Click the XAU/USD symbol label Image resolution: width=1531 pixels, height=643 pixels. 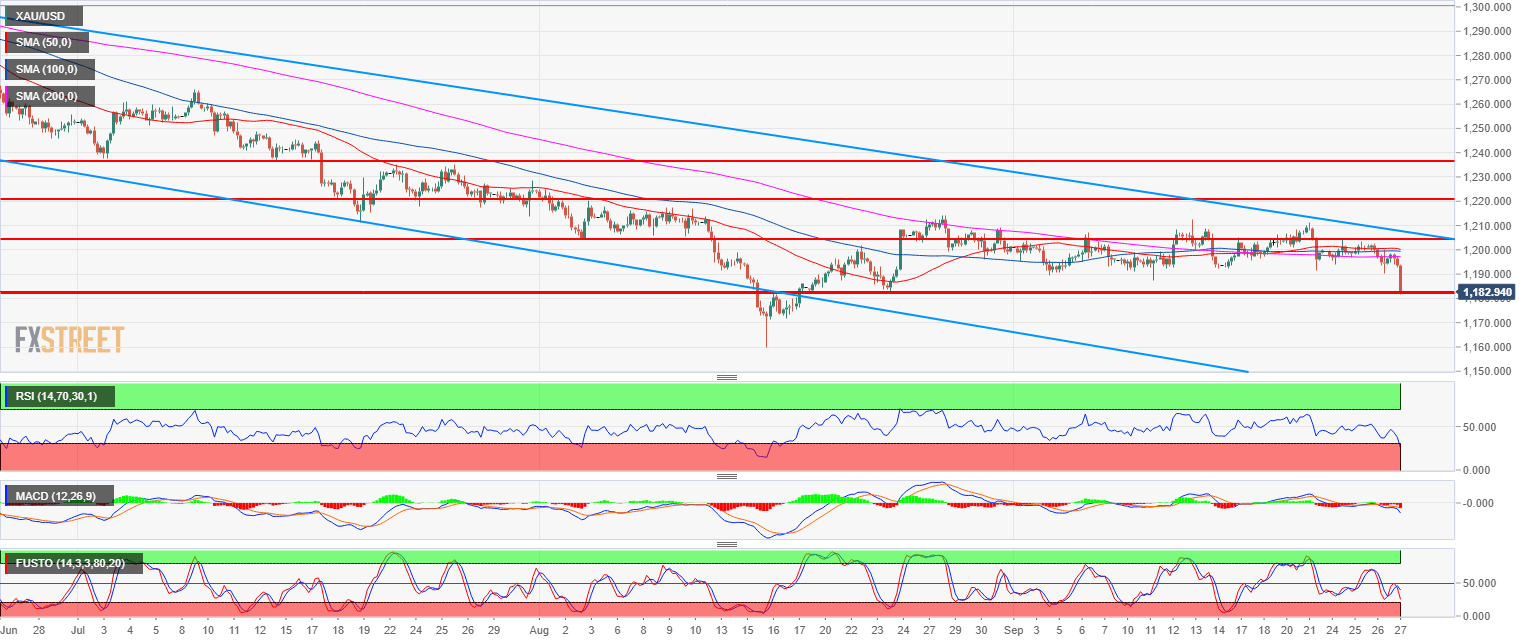42,17
